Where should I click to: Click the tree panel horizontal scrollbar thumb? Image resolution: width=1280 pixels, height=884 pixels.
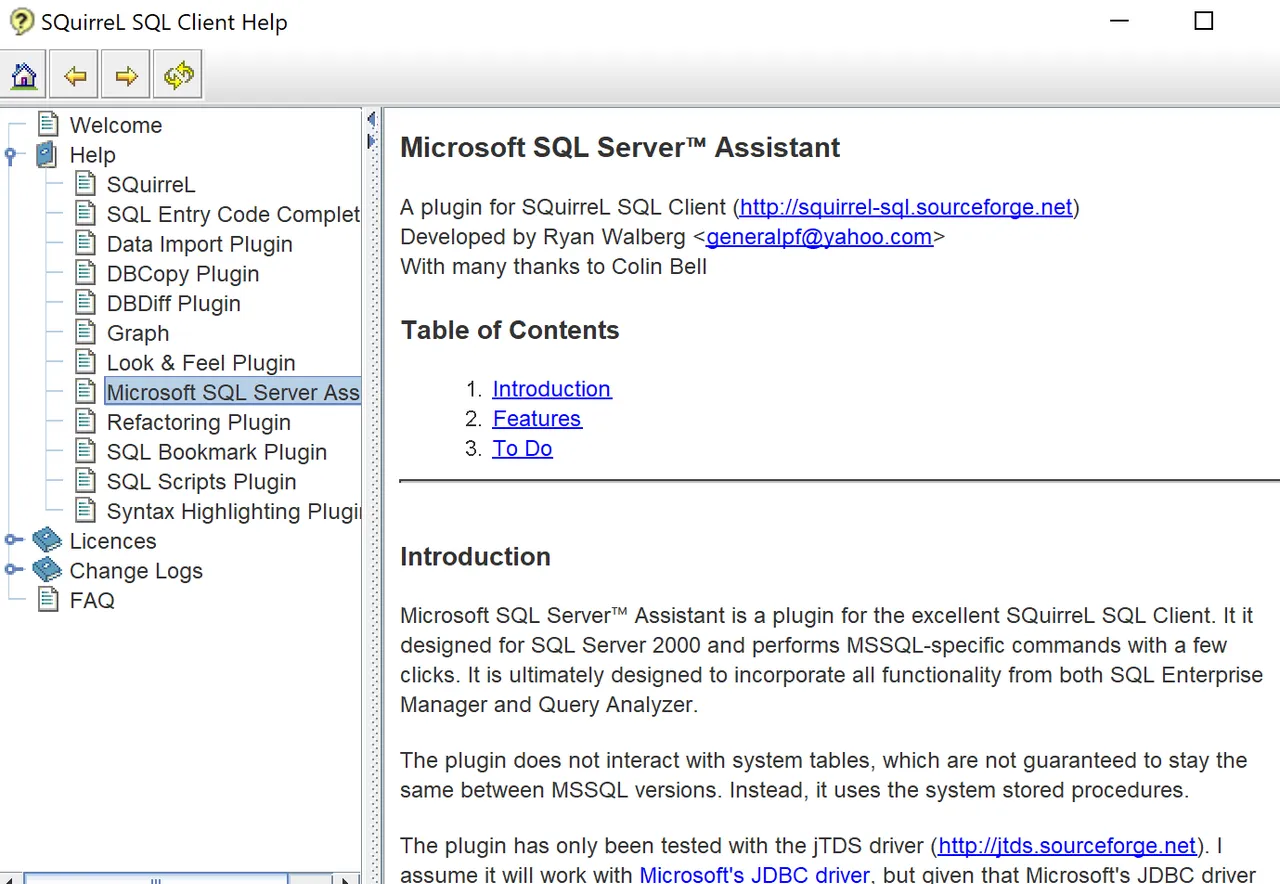[x=155, y=879]
